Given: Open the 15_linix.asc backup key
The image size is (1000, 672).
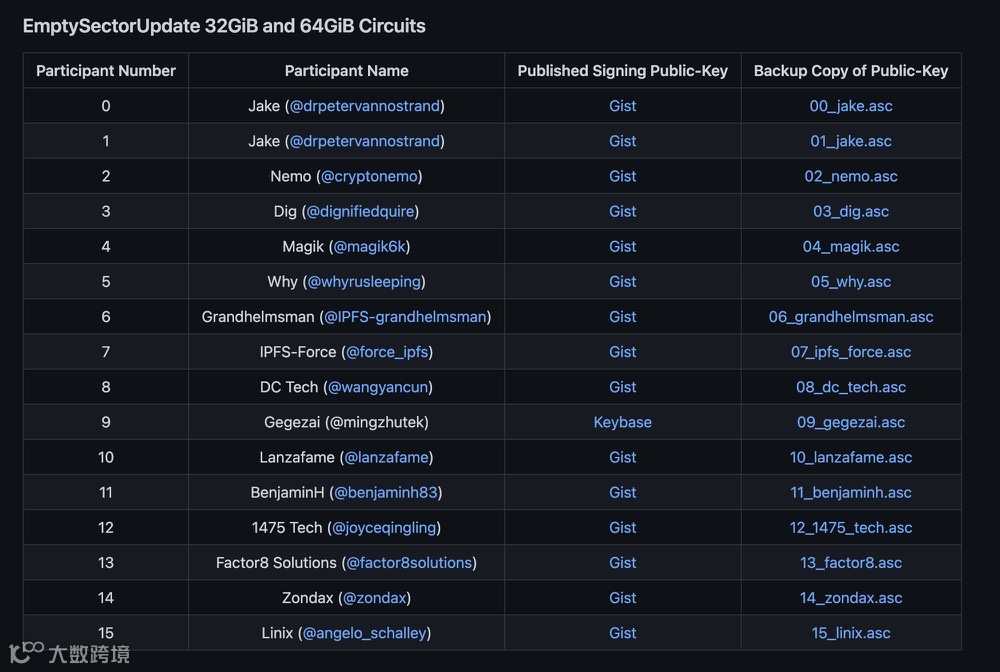Looking at the screenshot, I should pyautogui.click(x=851, y=633).
